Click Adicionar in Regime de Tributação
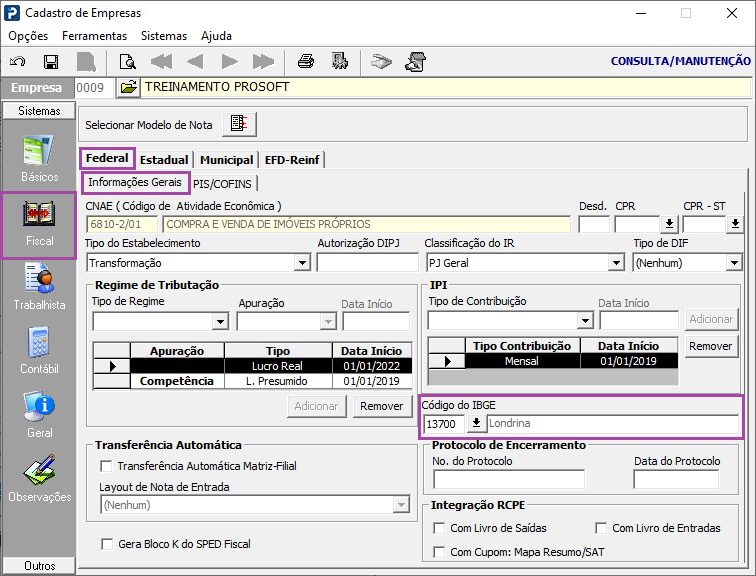756x576 pixels. tap(316, 406)
